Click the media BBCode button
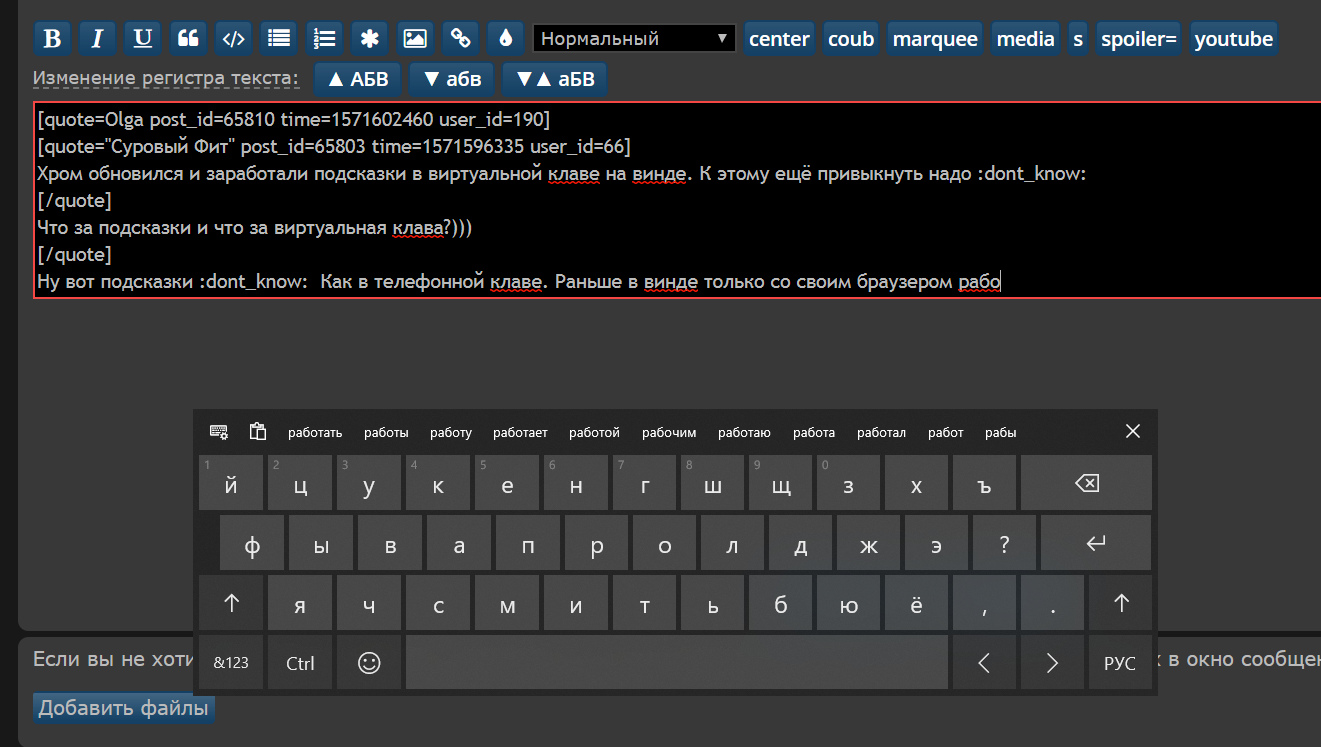 click(x=1026, y=39)
